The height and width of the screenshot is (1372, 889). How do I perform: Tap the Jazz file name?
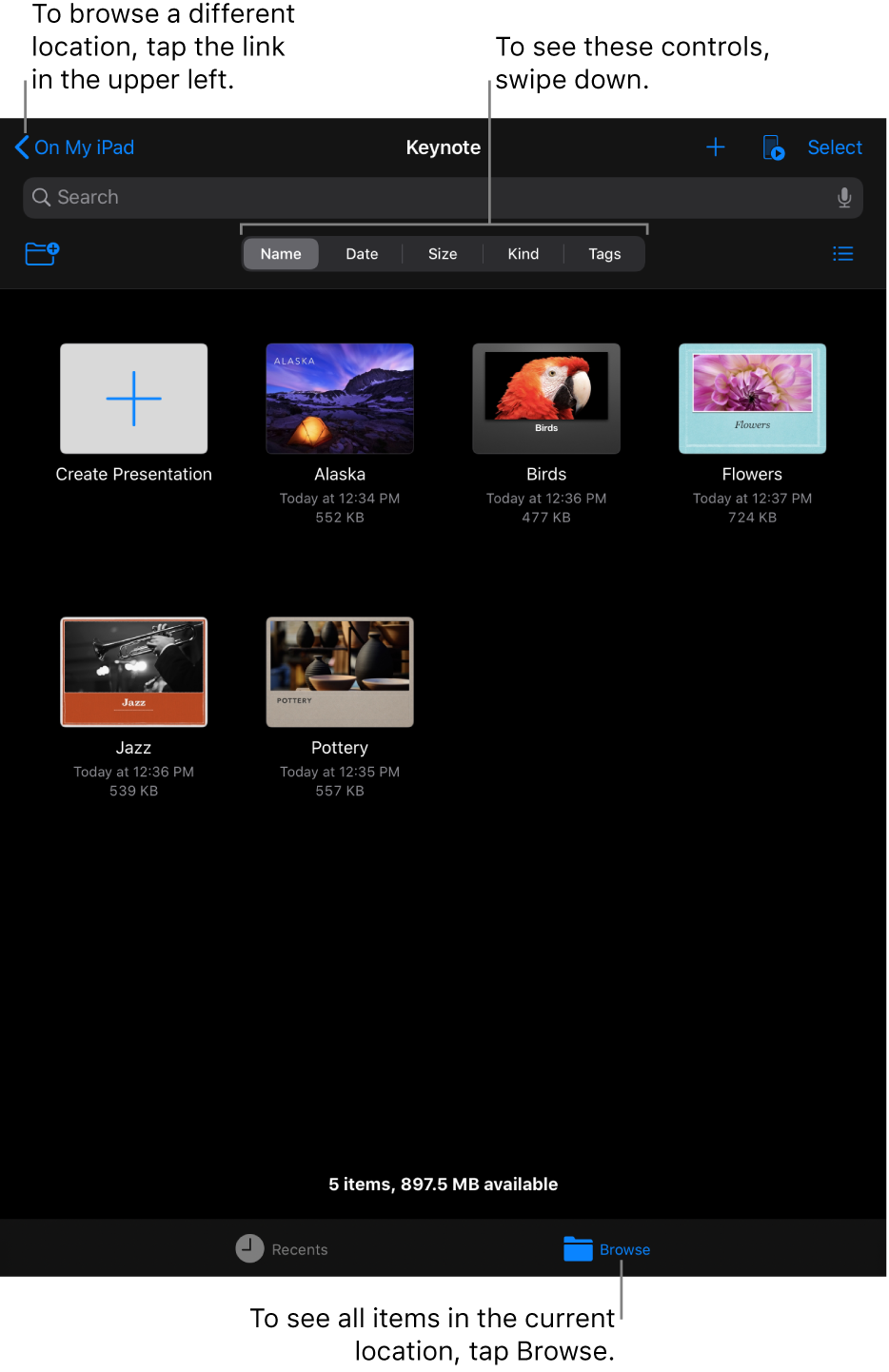(x=134, y=748)
